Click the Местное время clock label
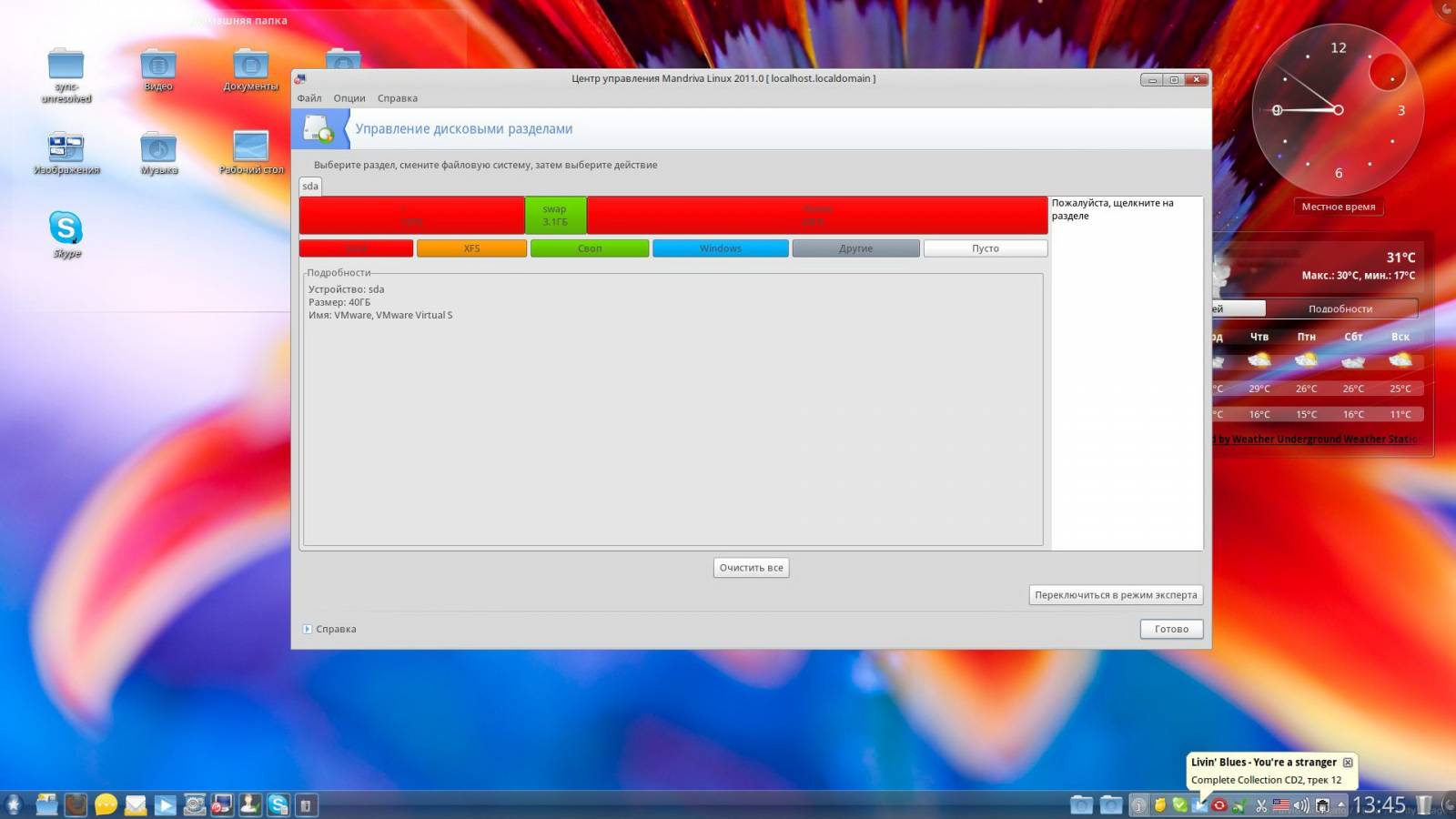The image size is (1456, 819). click(1338, 207)
